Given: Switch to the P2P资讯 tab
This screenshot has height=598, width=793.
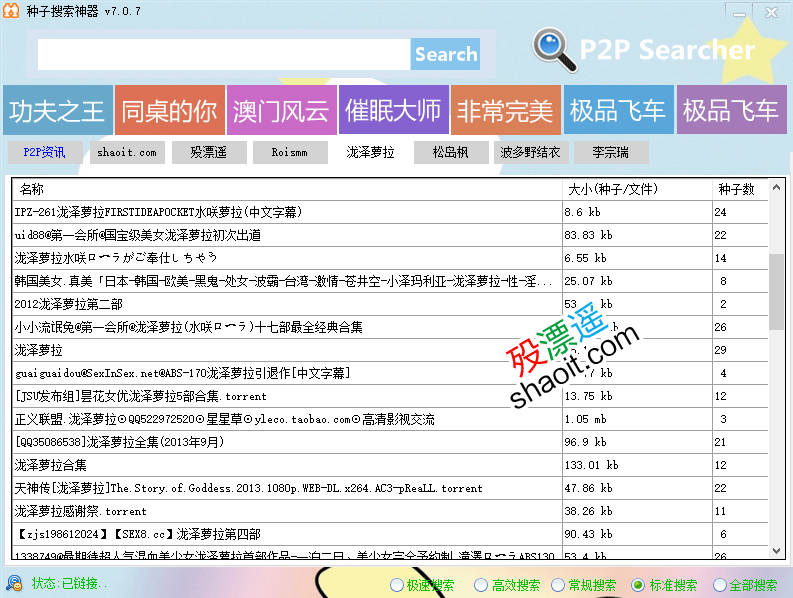Looking at the screenshot, I should [45, 152].
